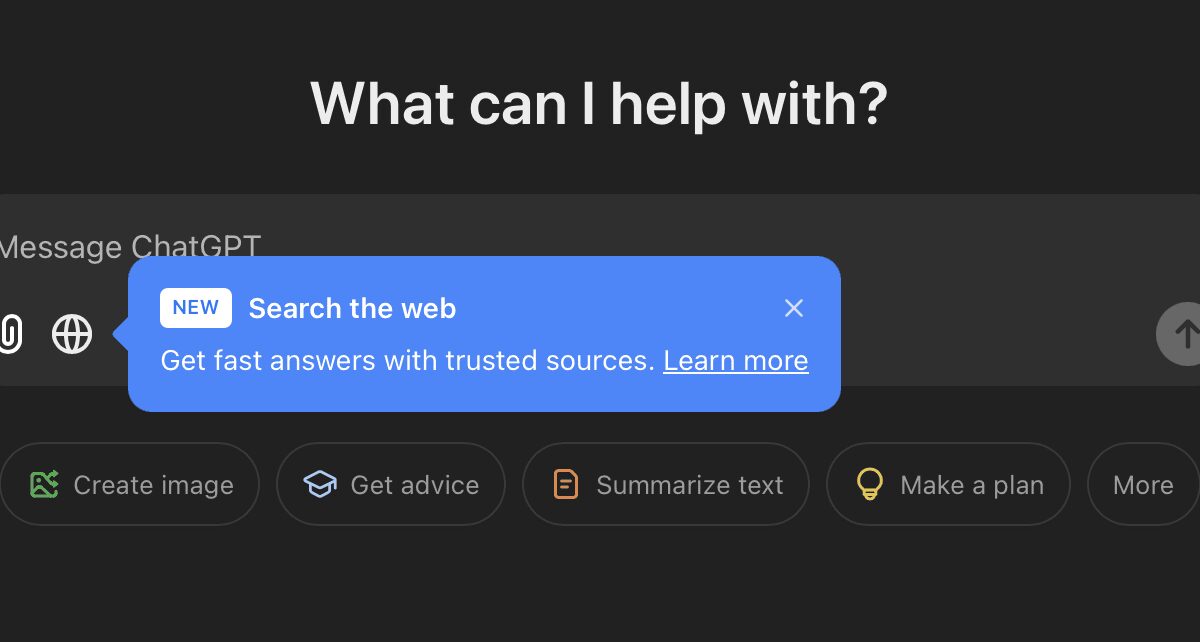Screen dimensions: 1200x642
Task: Select the Make a plan suggestion
Action: [x=948, y=484]
